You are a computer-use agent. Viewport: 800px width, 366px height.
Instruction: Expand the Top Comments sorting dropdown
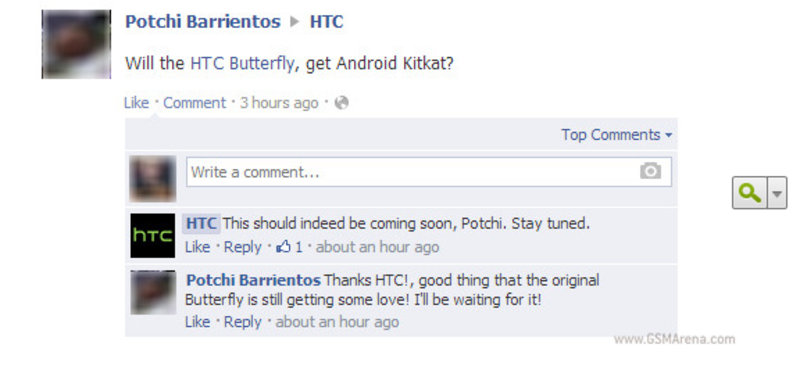pyautogui.click(x=616, y=135)
